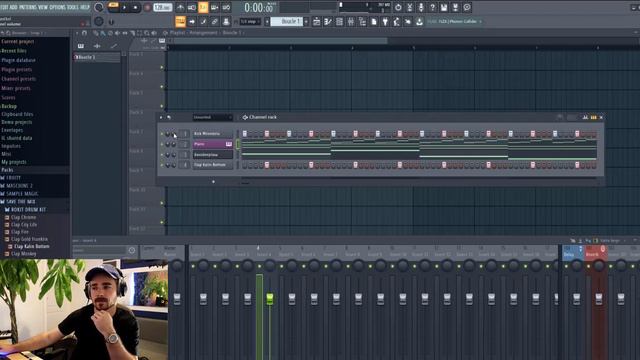The image size is (640, 360).
Task: Click the audio editor scissors icon
Action: (x=409, y=7)
